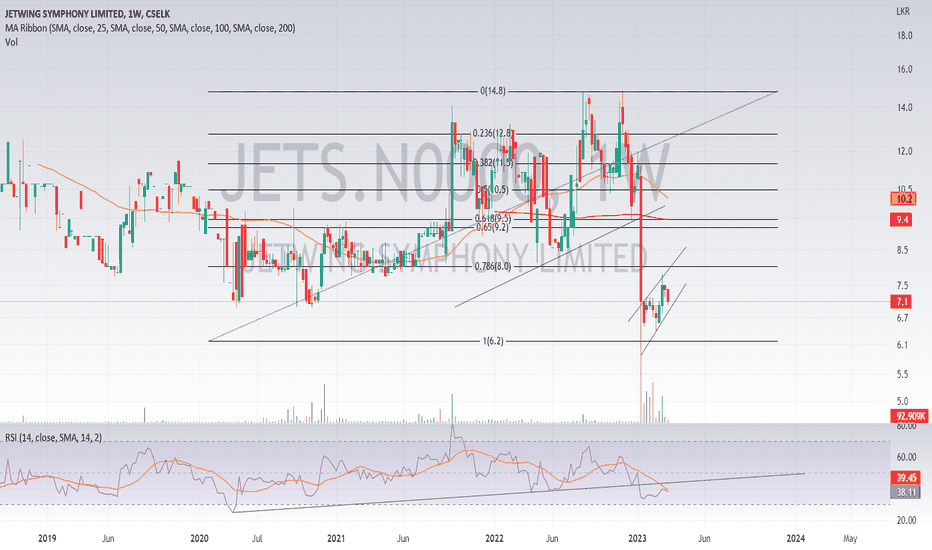Click the 6.7 price axis label
The image size is (932, 550).
coord(903,318)
